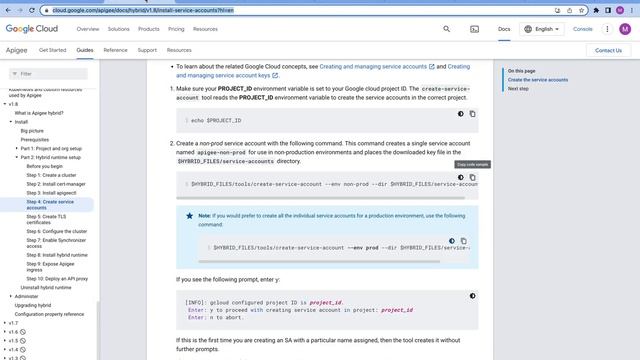
Task: Open Uninstall hybrid runtime page
Action: [x=46, y=288]
